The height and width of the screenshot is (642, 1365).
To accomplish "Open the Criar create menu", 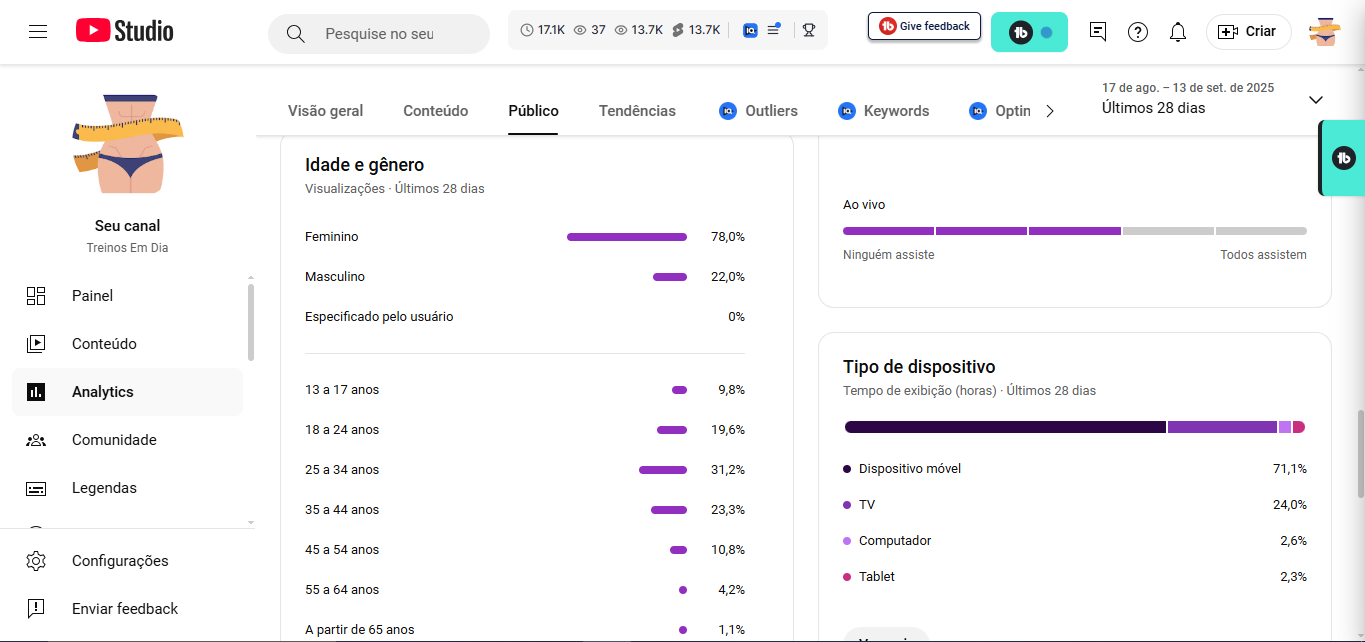I will (x=1248, y=32).
